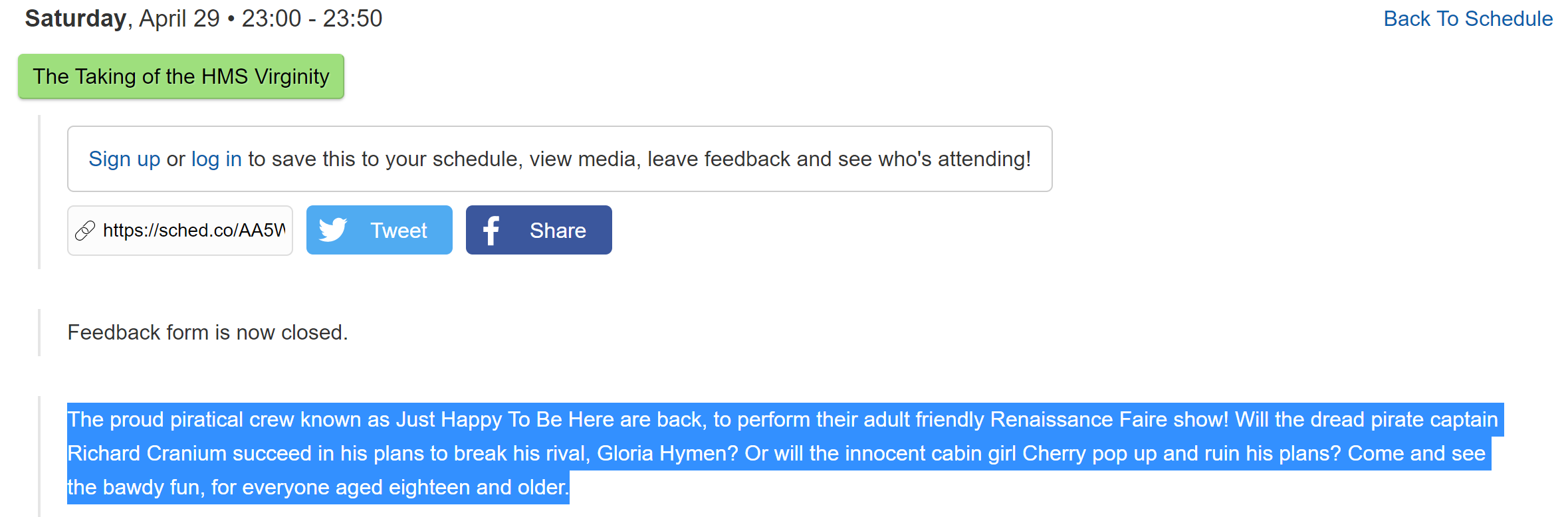Screen dimensions: 1568x517
Task: Click the chain link icon beside URL
Action: pyautogui.click(x=85, y=231)
